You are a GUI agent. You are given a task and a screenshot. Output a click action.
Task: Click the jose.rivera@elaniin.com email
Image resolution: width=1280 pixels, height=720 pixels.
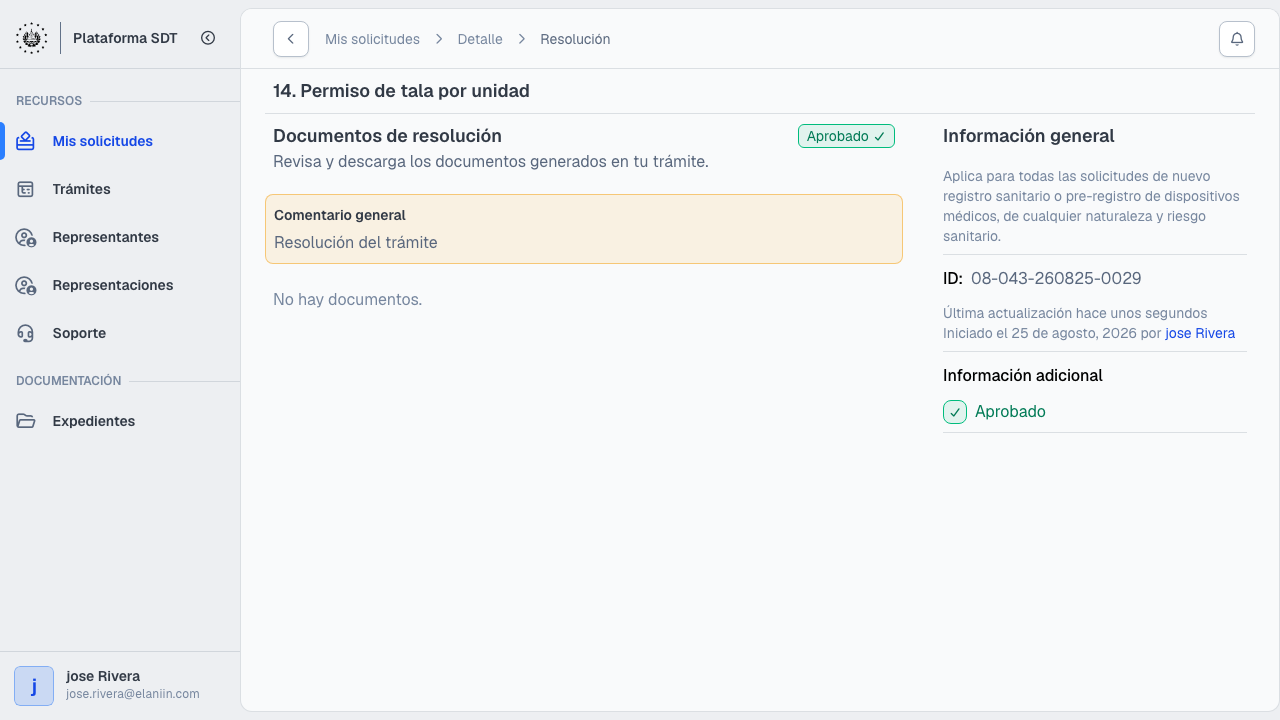pos(133,694)
